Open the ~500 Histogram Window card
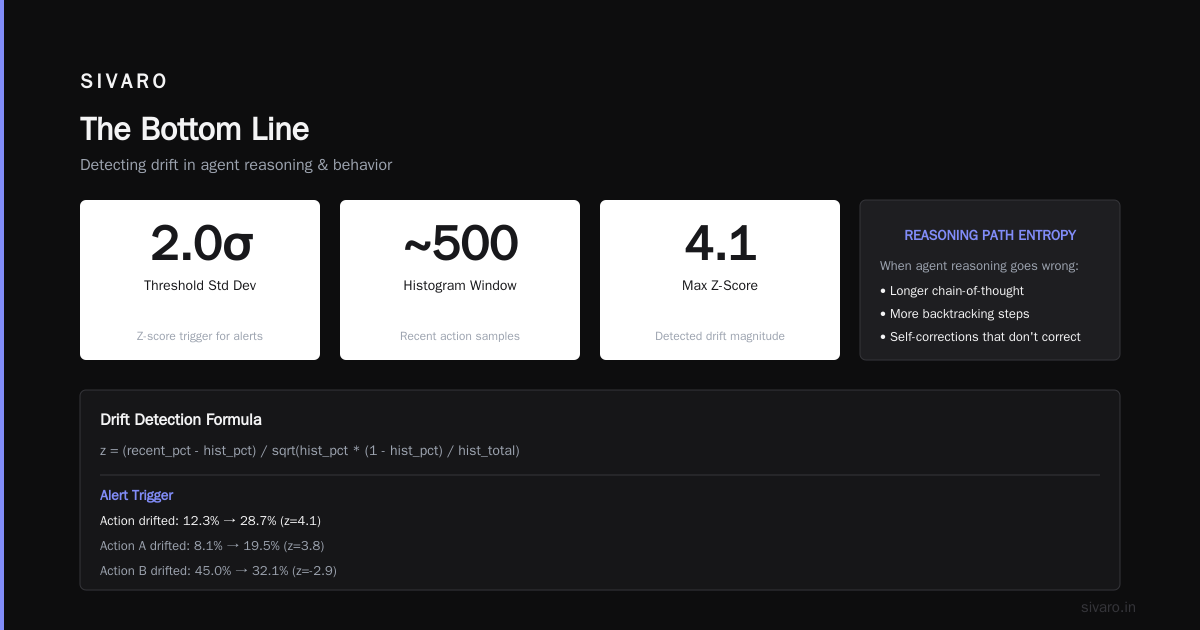1200x630 pixels. coord(460,280)
